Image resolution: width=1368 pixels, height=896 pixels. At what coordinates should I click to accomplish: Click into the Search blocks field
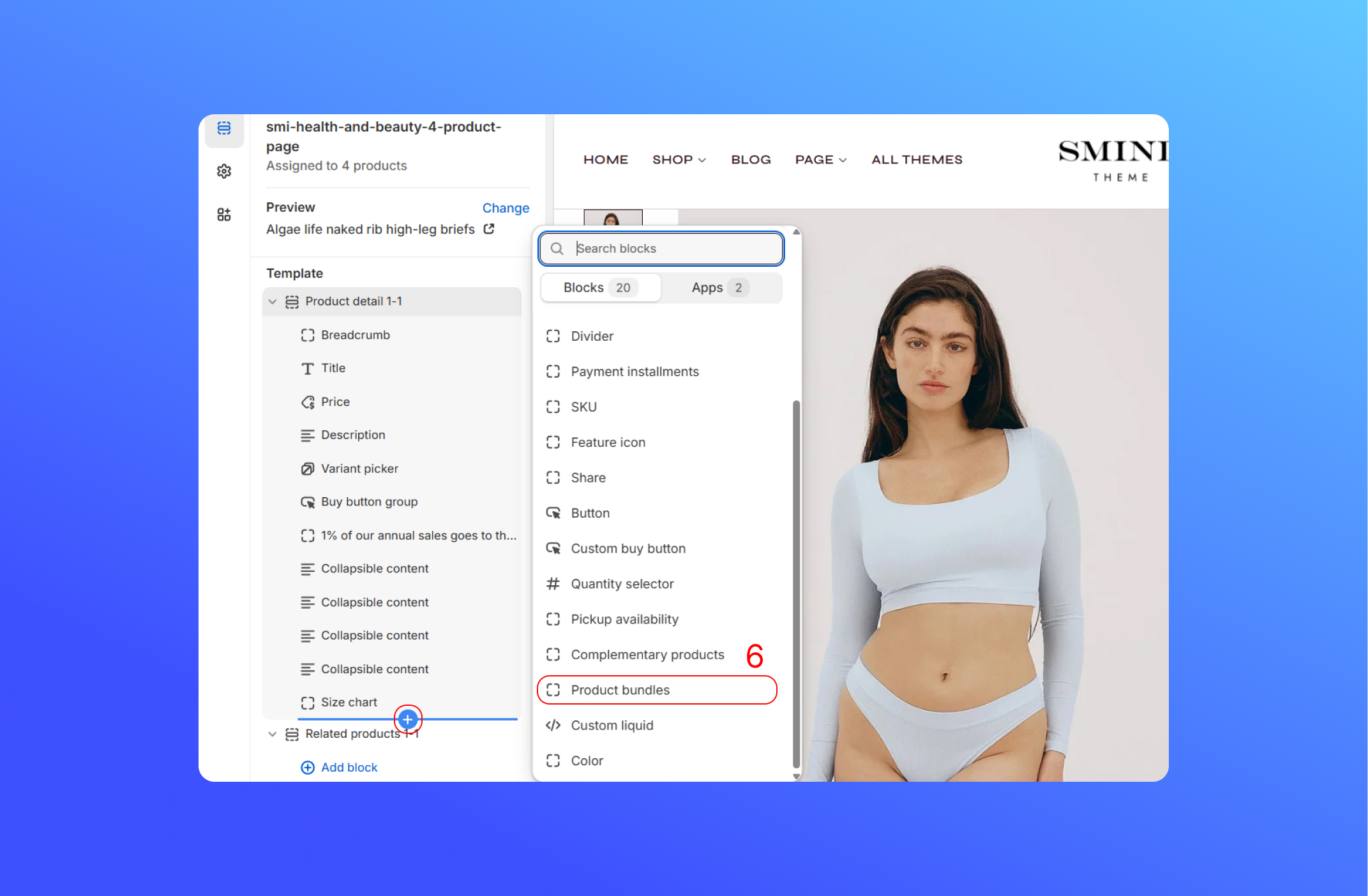tap(661, 248)
